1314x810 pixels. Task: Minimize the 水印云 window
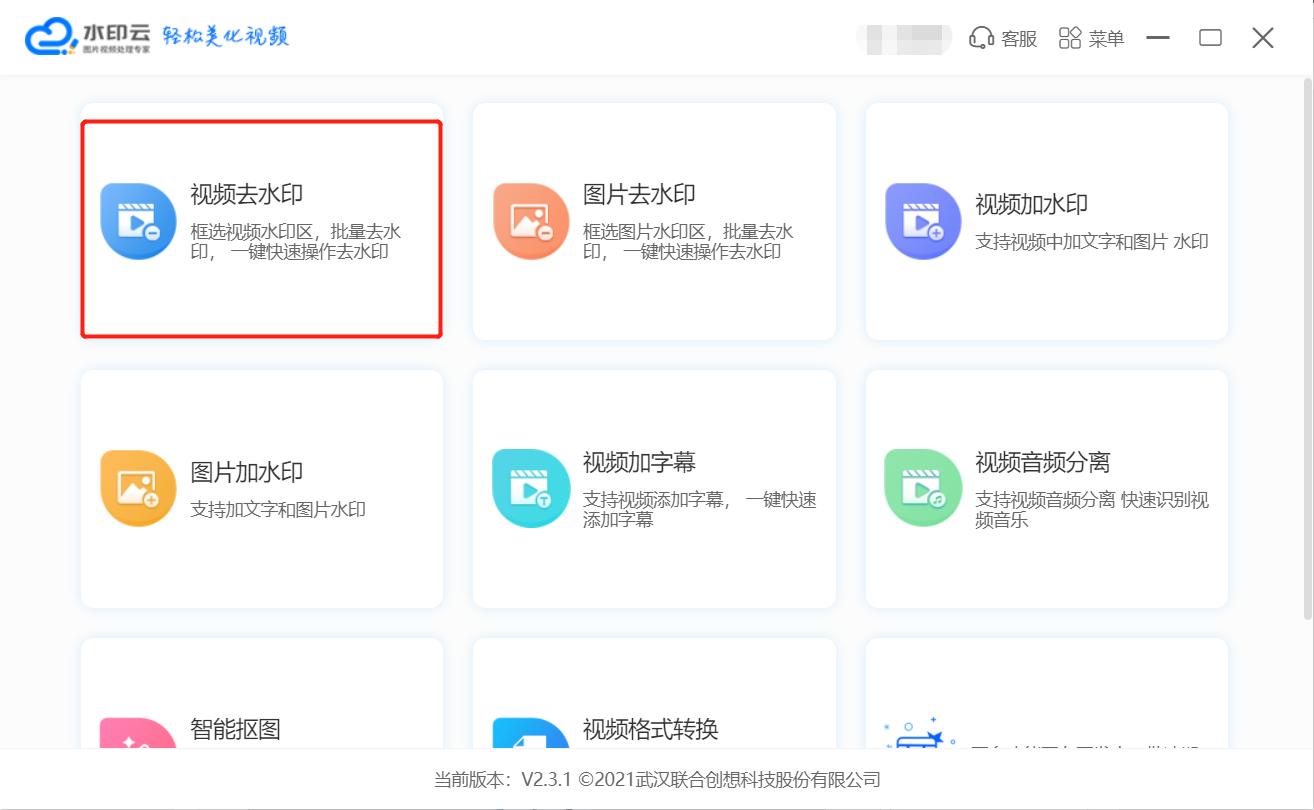pos(1158,38)
